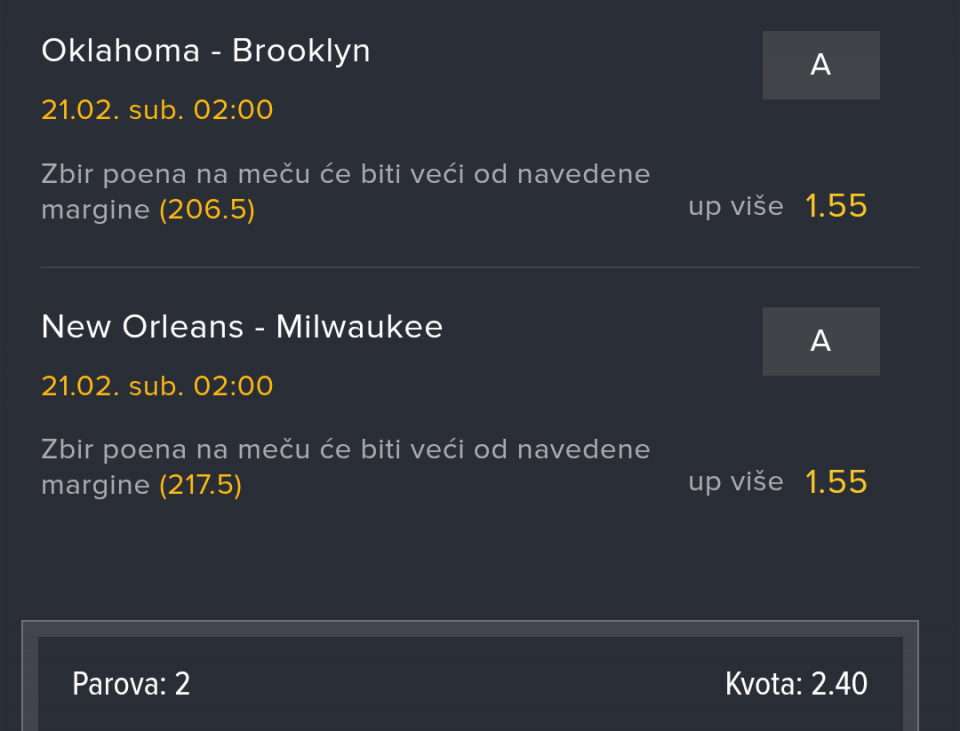Click the ticket summary panel between Parova and Kvota
Viewport: 960px width, 731px height.
[460, 684]
